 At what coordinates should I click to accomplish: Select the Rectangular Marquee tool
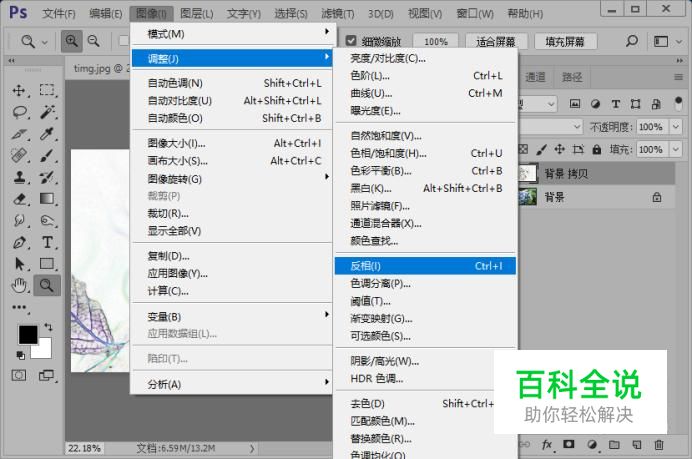click(x=47, y=90)
